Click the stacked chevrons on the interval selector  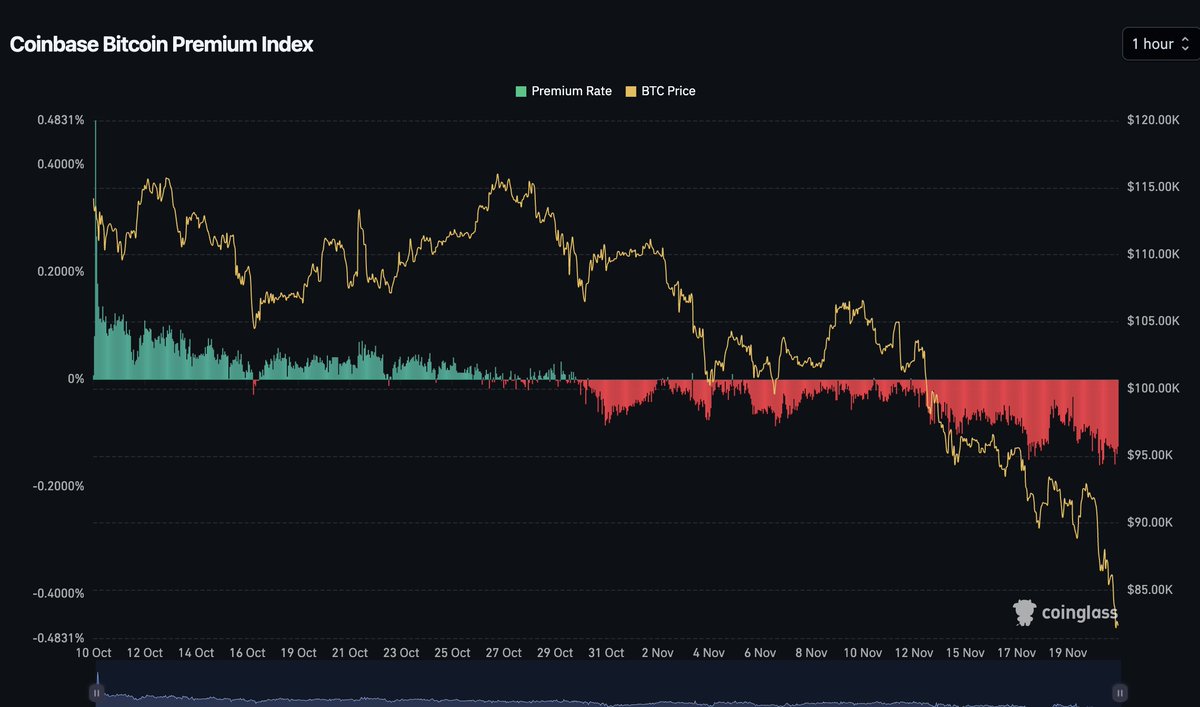pos(1183,44)
